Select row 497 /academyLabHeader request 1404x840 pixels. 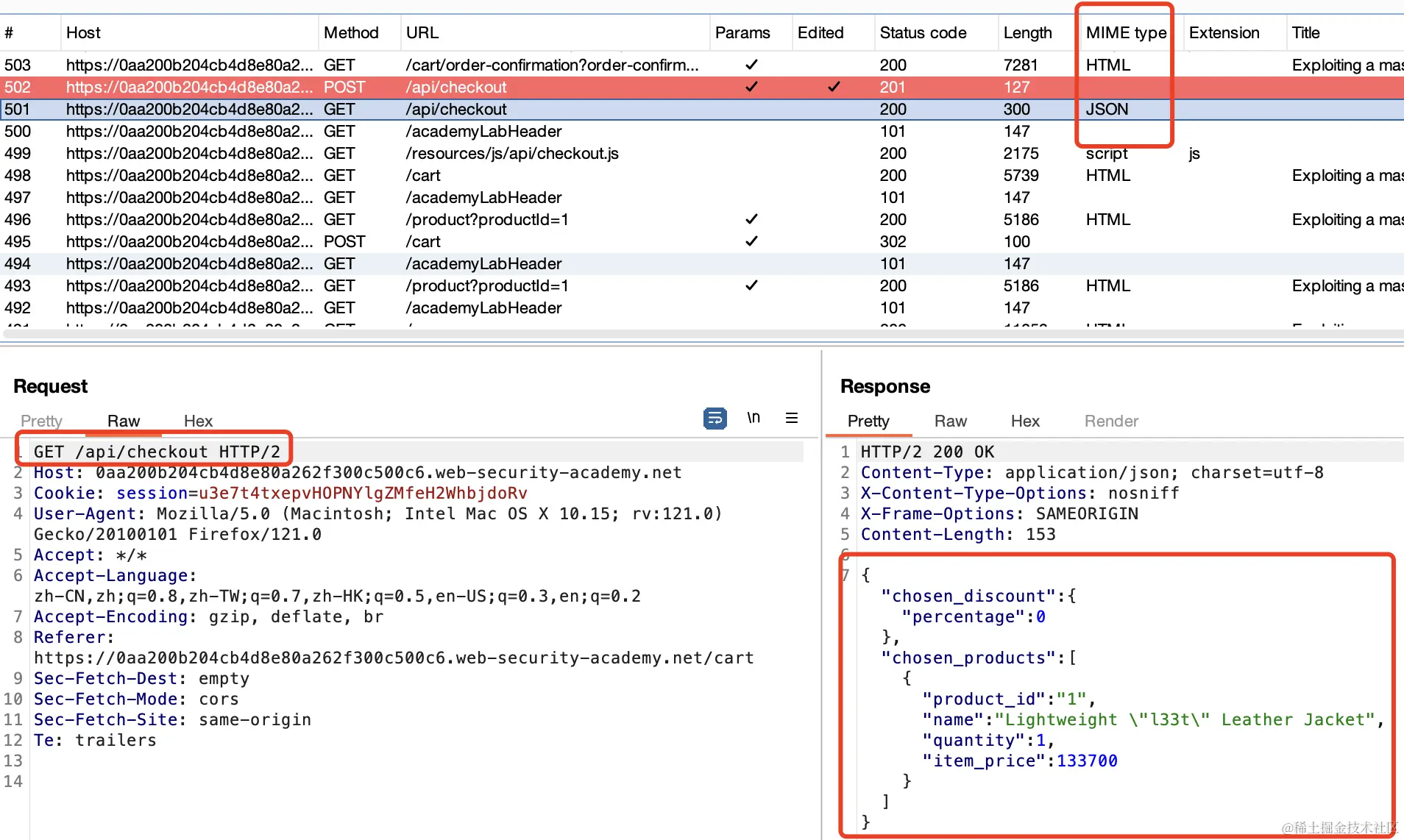pos(702,197)
